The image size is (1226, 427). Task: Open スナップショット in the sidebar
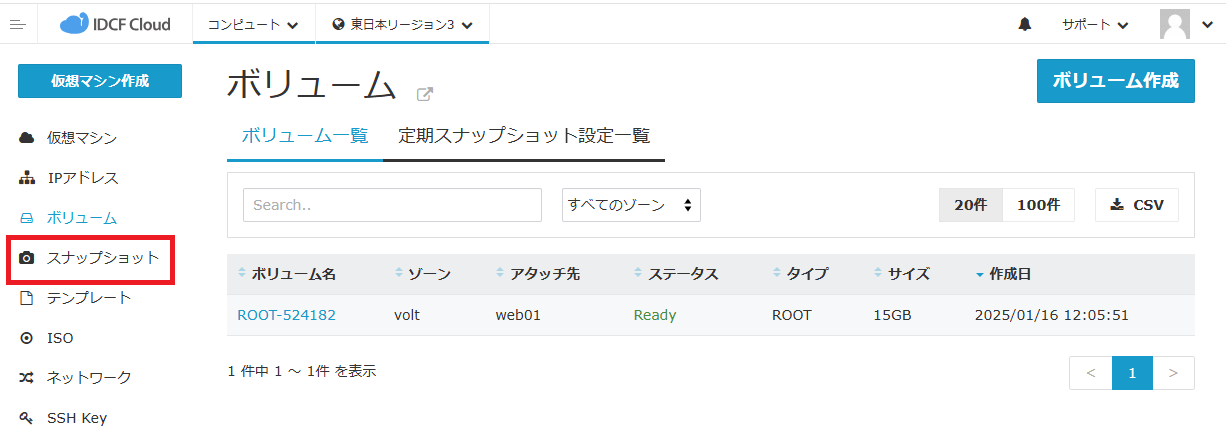point(102,258)
